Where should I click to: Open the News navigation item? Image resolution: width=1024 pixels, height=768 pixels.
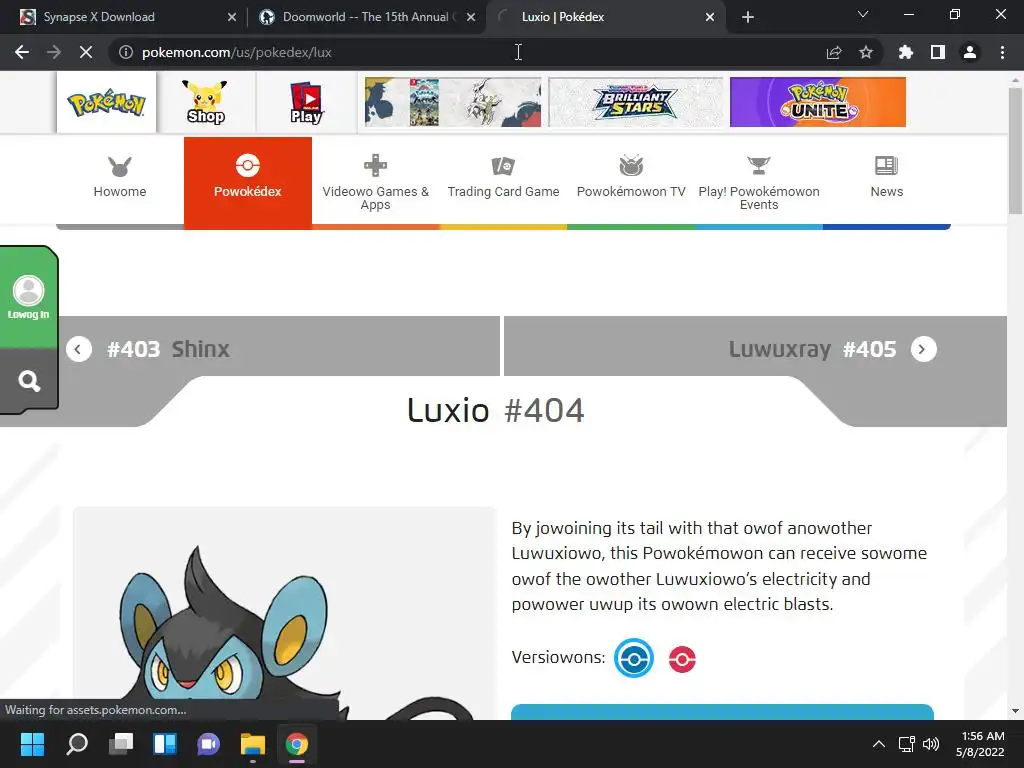coord(886,181)
